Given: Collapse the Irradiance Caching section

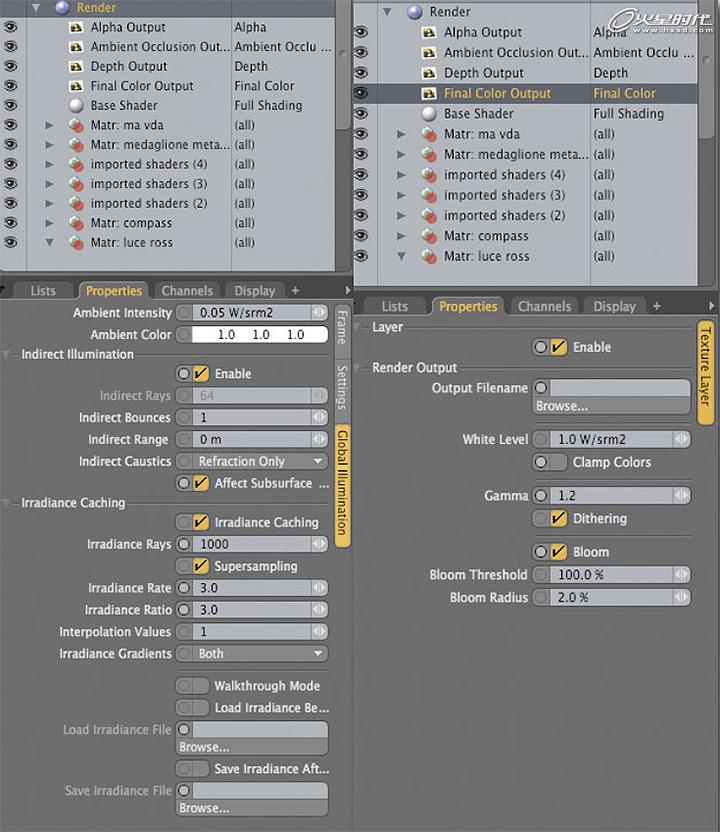Looking at the screenshot, I should coord(7,502).
